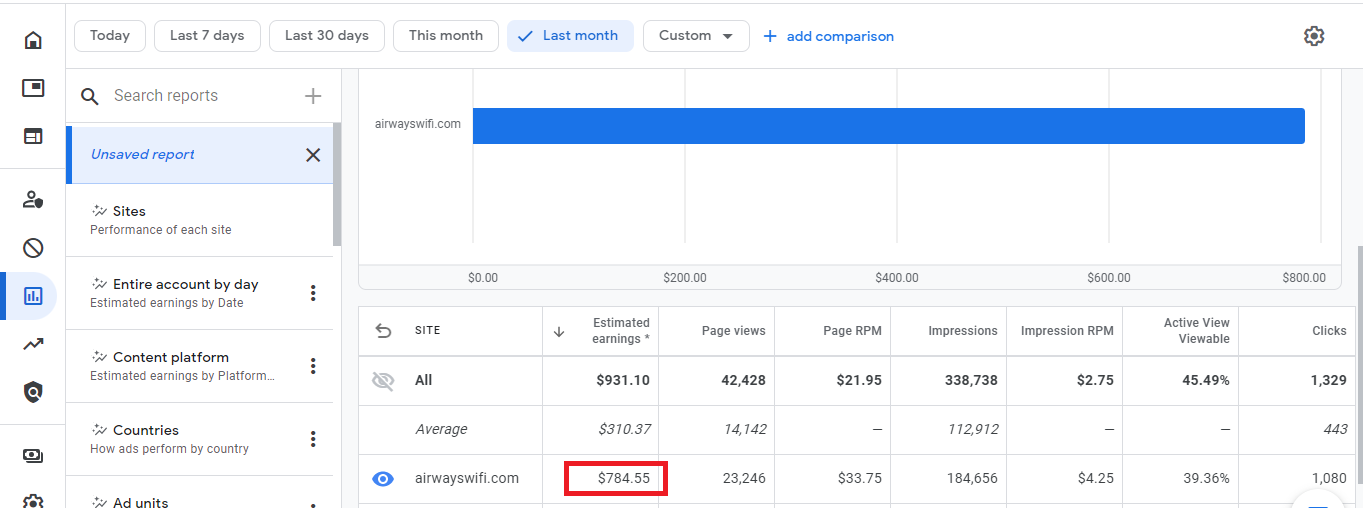Open the Custom date range dropdown
Viewport: 1363px width, 508px height.
(x=696, y=36)
